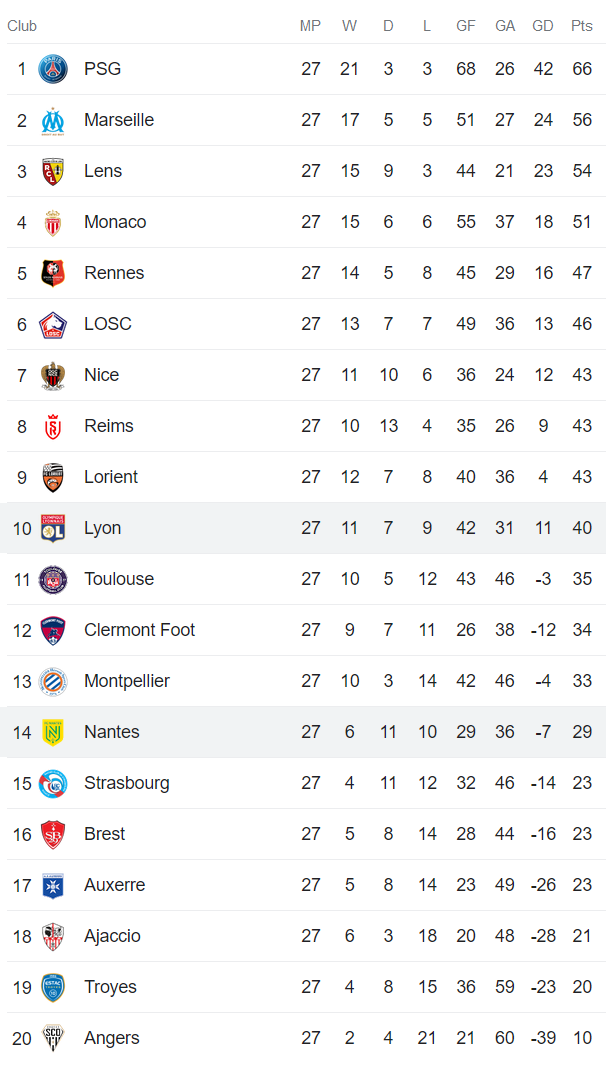
Task: Select the LOSC club crest
Action: (53, 324)
